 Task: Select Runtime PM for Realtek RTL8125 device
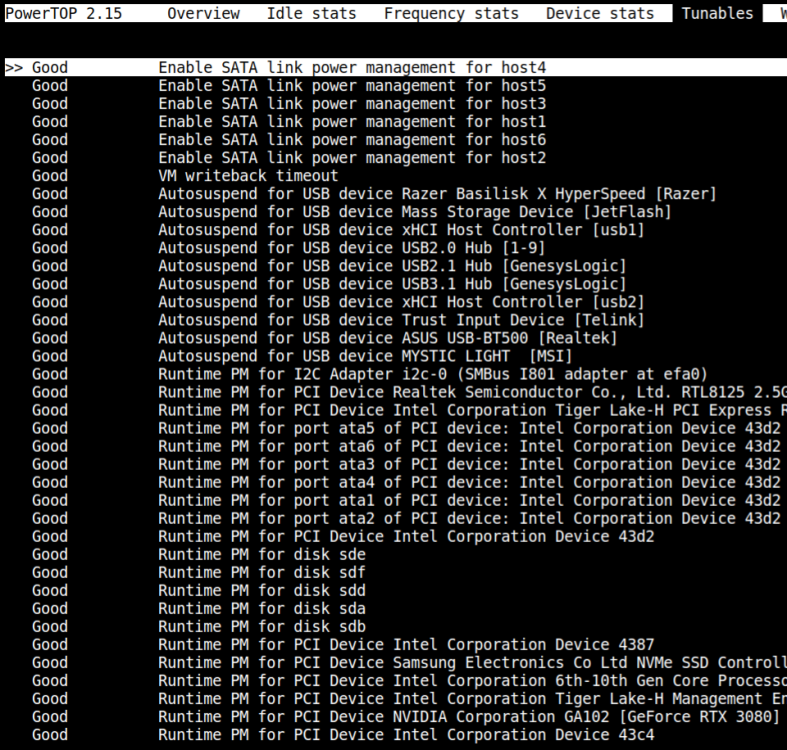[x=409, y=393]
